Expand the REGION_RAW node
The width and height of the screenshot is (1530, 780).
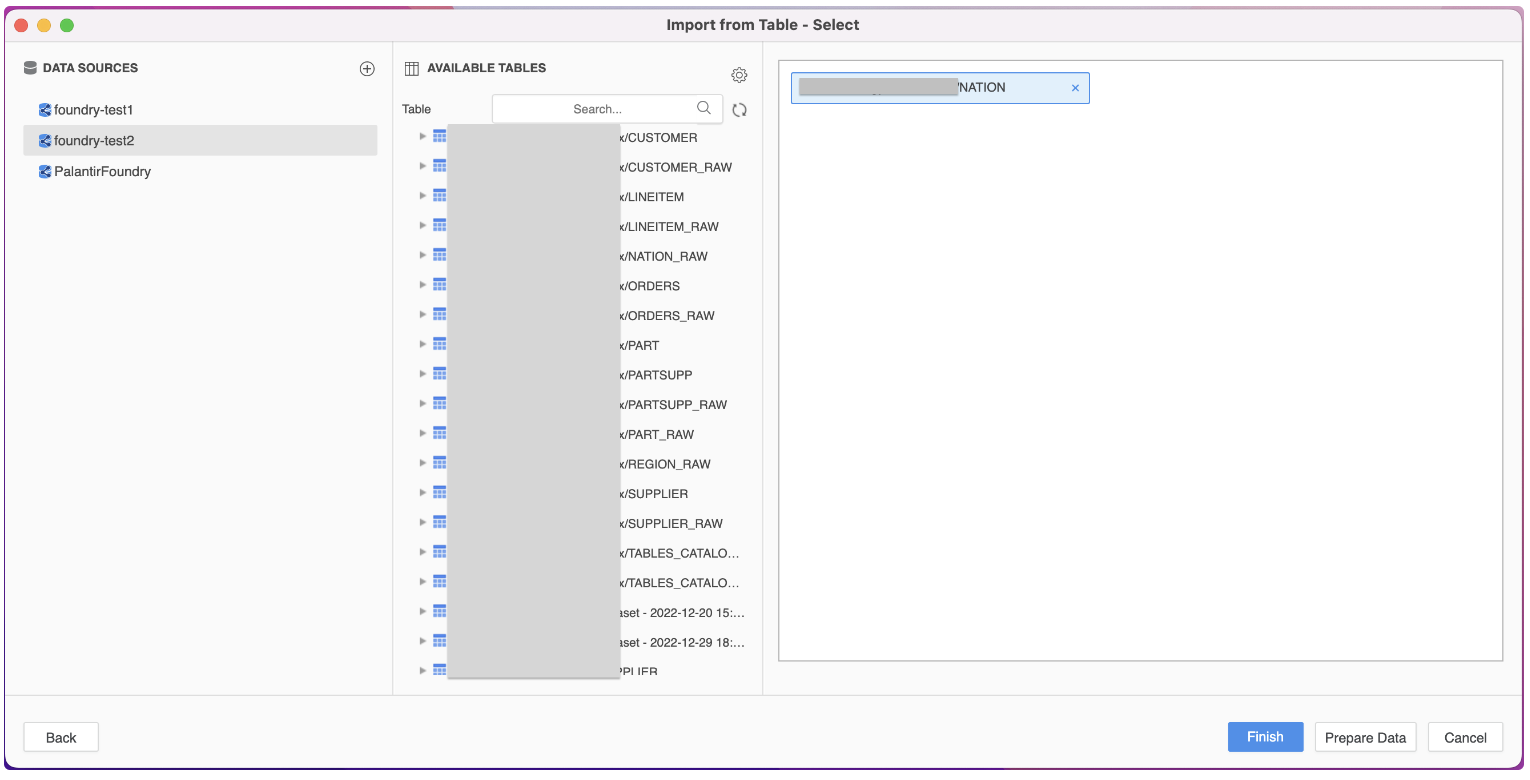point(422,461)
